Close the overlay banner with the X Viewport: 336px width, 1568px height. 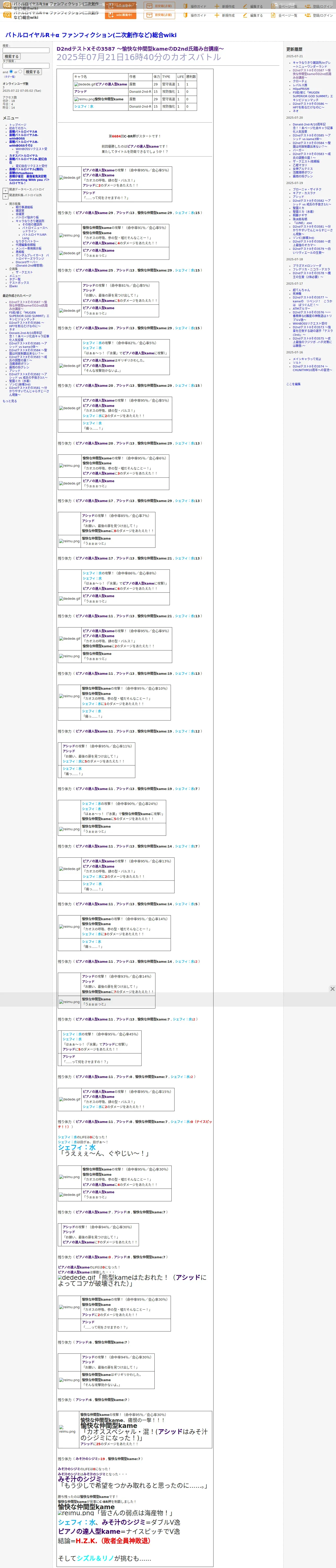coord(332,989)
